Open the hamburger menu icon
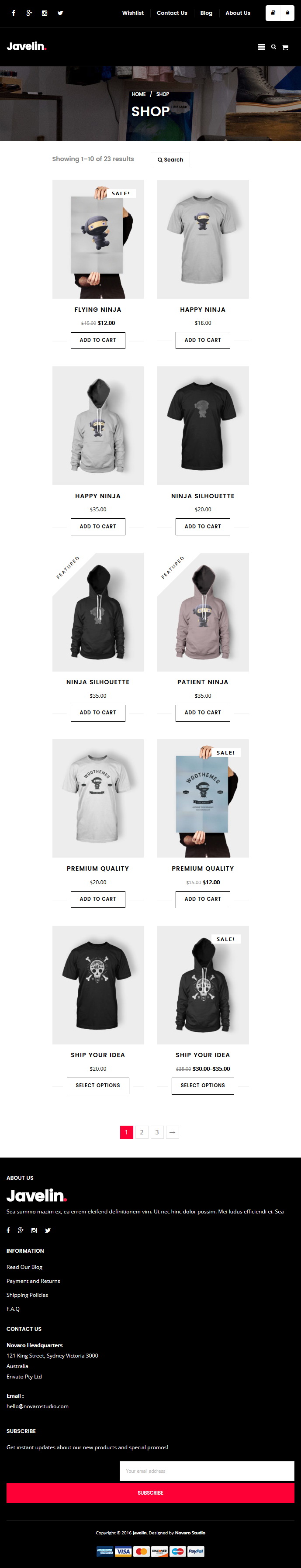This screenshot has width=301, height=1568. click(261, 47)
